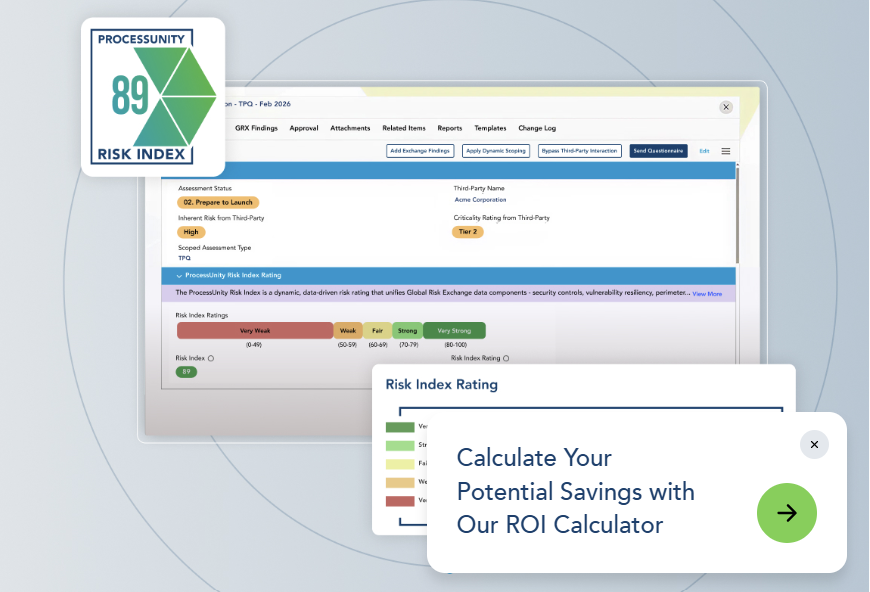Click the Calculate Your Potential Savings text
Image resolution: width=870 pixels, height=592 pixels.
(x=575, y=492)
